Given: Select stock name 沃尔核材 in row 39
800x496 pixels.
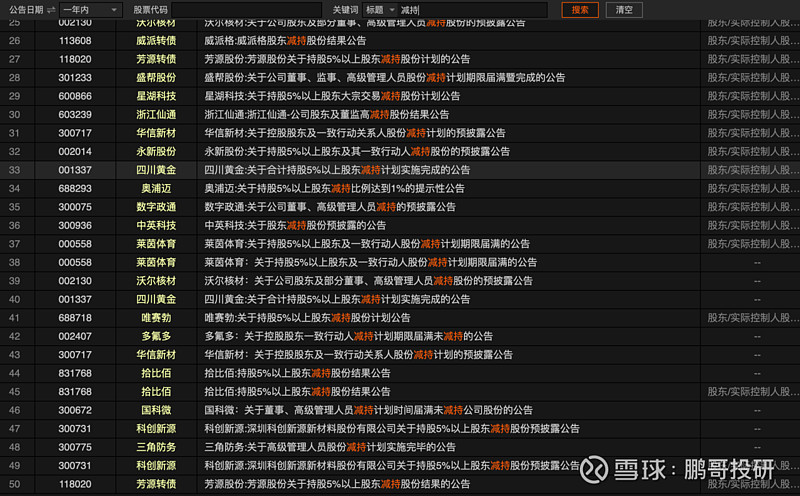Looking at the screenshot, I should (156, 281).
